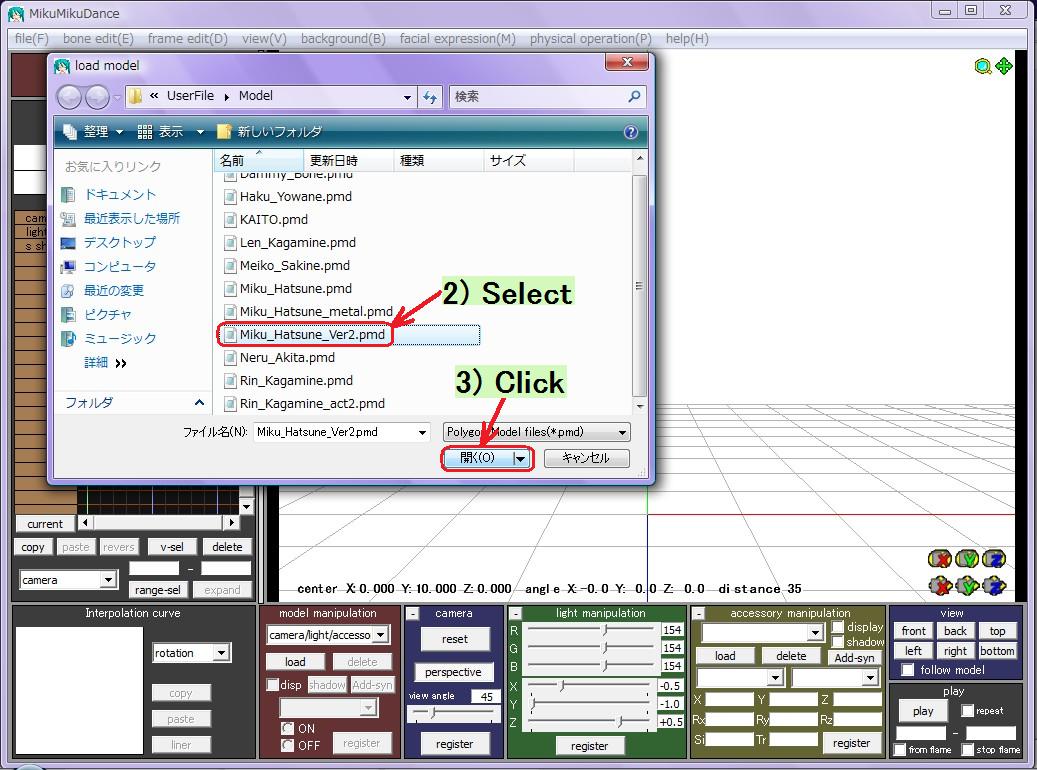Viewport: 1037px width, 770px height.
Task: Click the play button
Action: (x=923, y=711)
